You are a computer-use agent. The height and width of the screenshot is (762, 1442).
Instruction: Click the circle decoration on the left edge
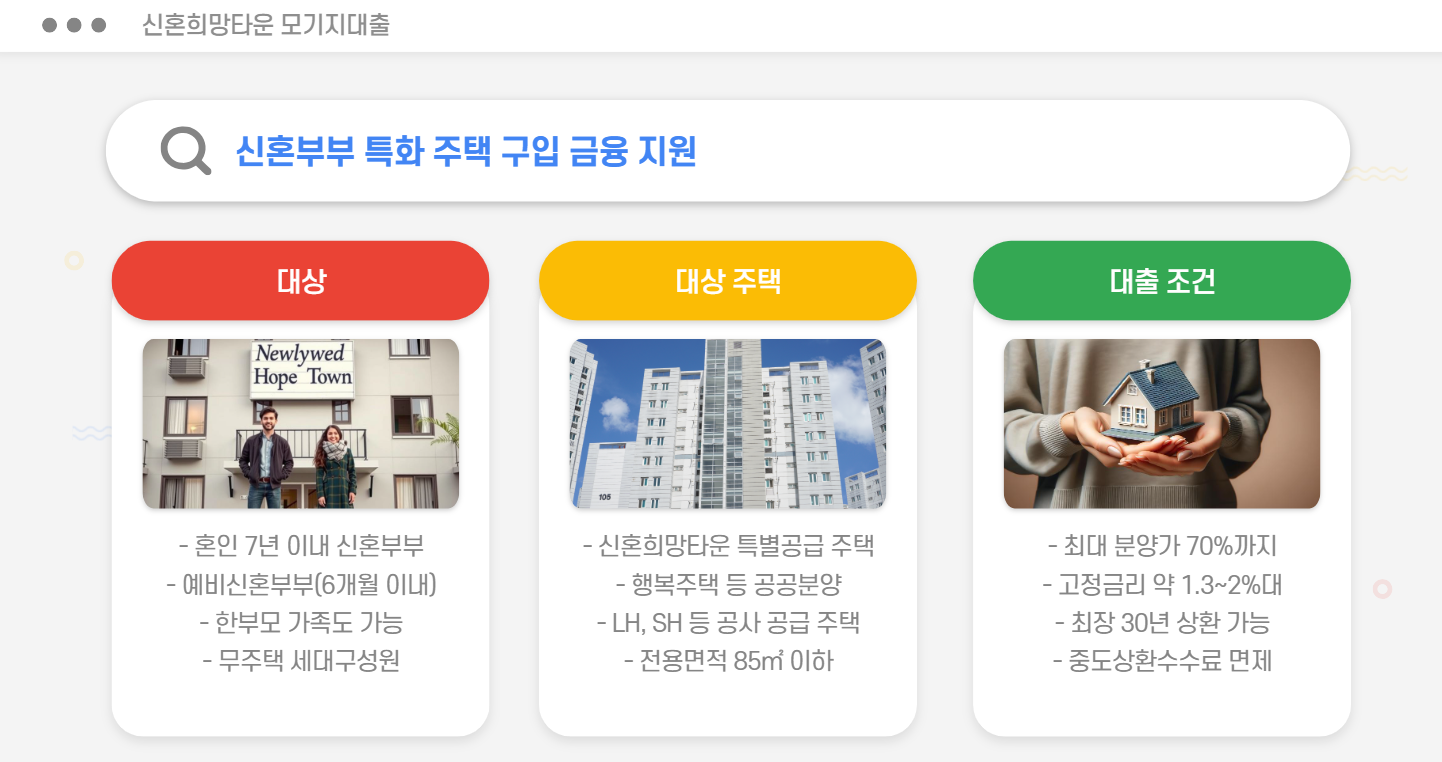pos(75,260)
